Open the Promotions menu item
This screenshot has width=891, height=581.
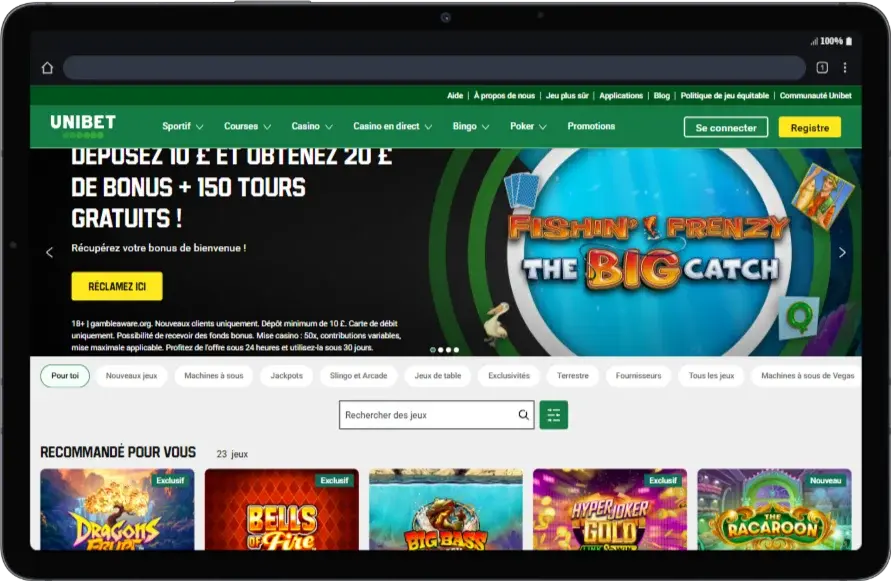tap(591, 126)
